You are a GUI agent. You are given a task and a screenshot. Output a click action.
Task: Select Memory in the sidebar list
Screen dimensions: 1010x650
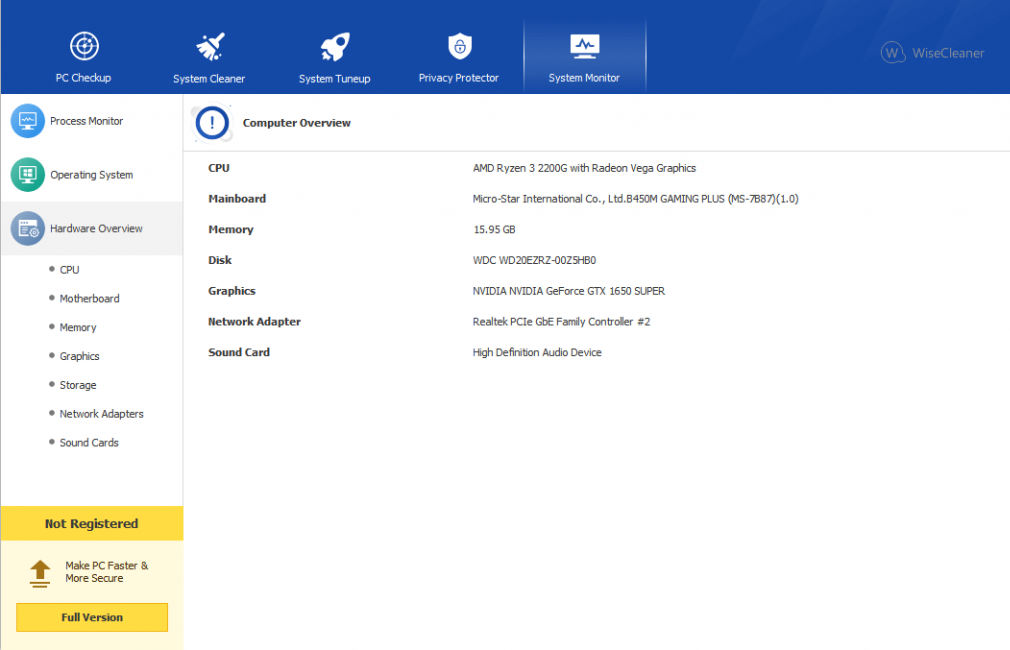click(x=78, y=327)
